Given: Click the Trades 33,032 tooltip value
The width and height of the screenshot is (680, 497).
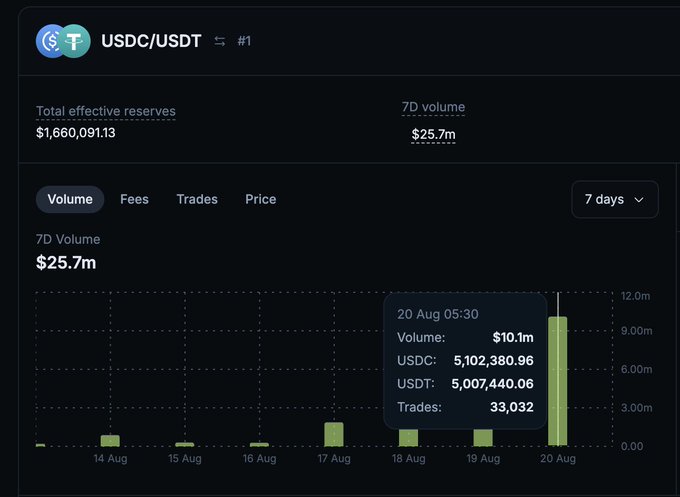Looking at the screenshot, I should pos(512,407).
